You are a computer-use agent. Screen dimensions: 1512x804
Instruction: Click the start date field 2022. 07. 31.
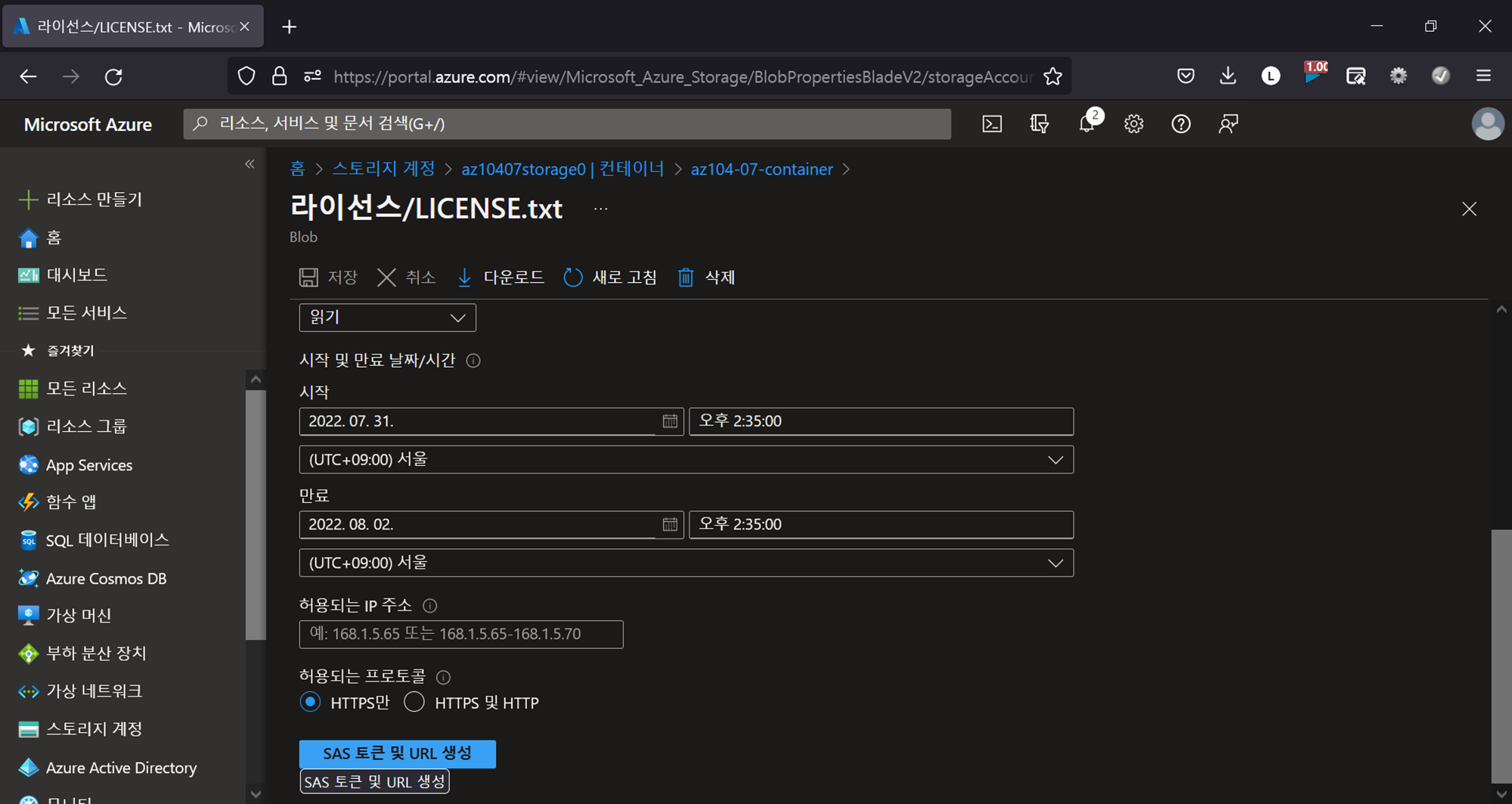coord(478,421)
